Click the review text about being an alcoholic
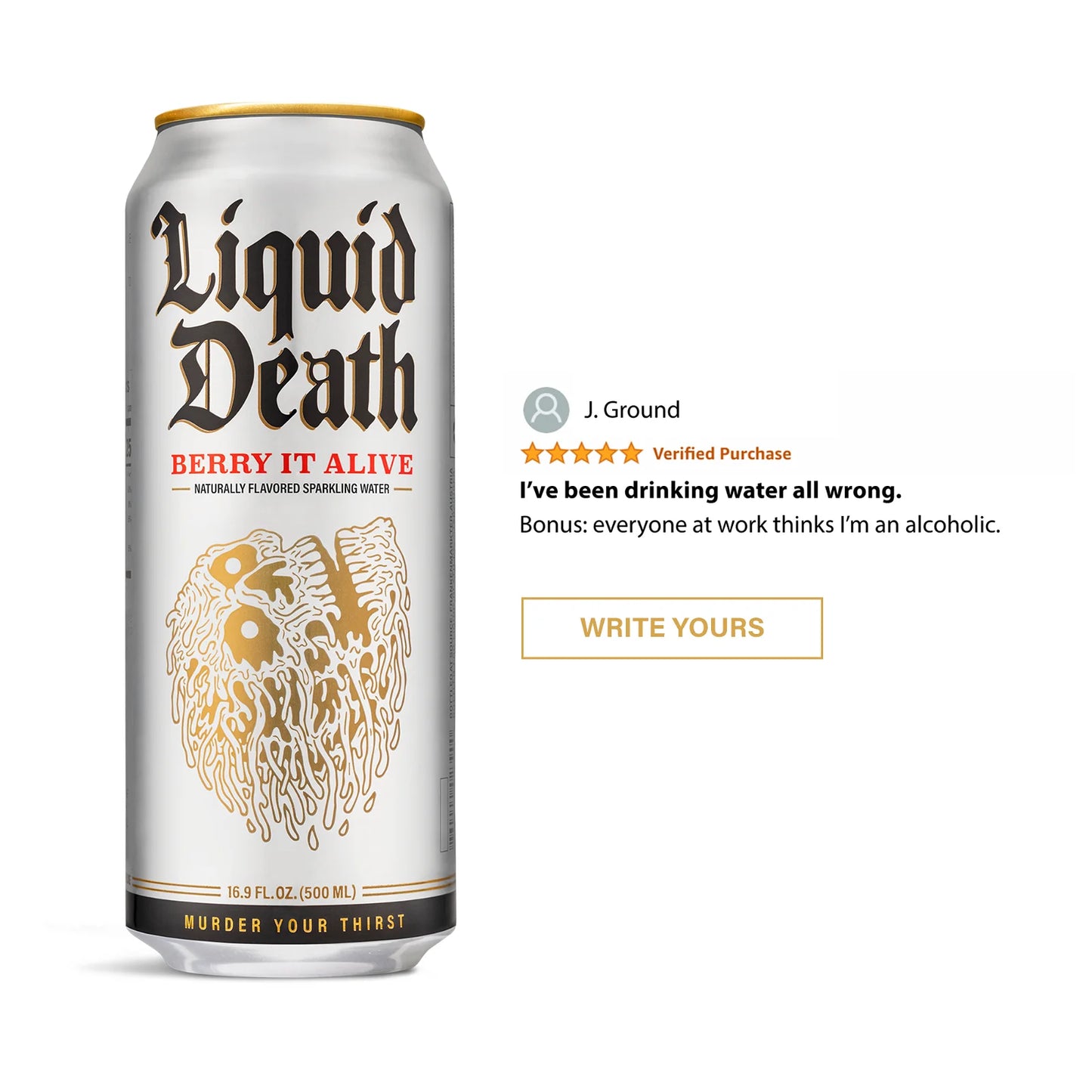This screenshot has height=1092, width=1092. point(760,524)
